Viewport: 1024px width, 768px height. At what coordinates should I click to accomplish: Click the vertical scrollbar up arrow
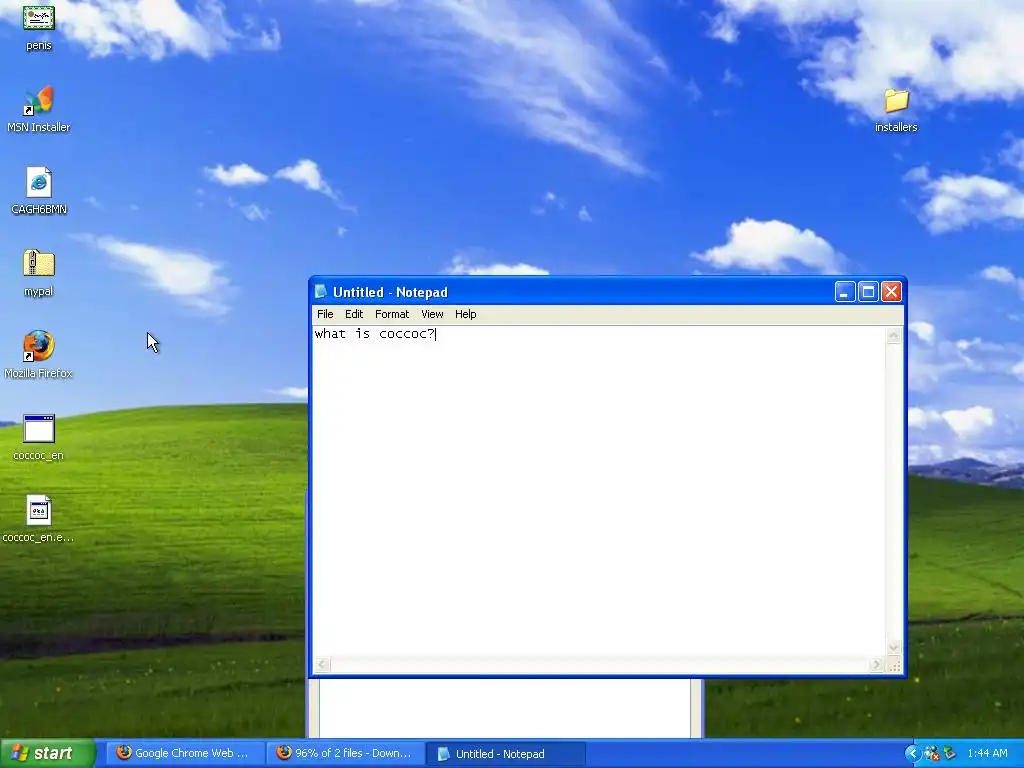(x=893, y=336)
